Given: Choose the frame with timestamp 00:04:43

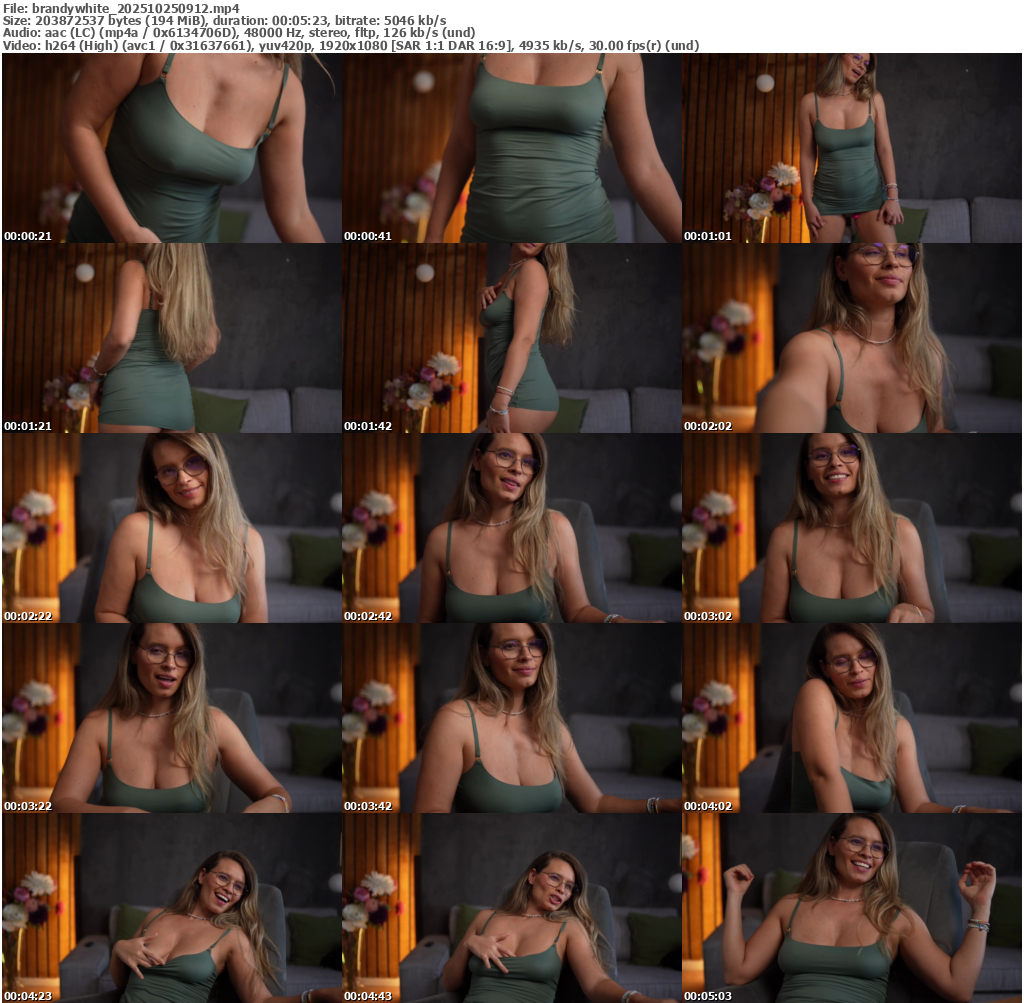Looking at the screenshot, I should point(512,908).
